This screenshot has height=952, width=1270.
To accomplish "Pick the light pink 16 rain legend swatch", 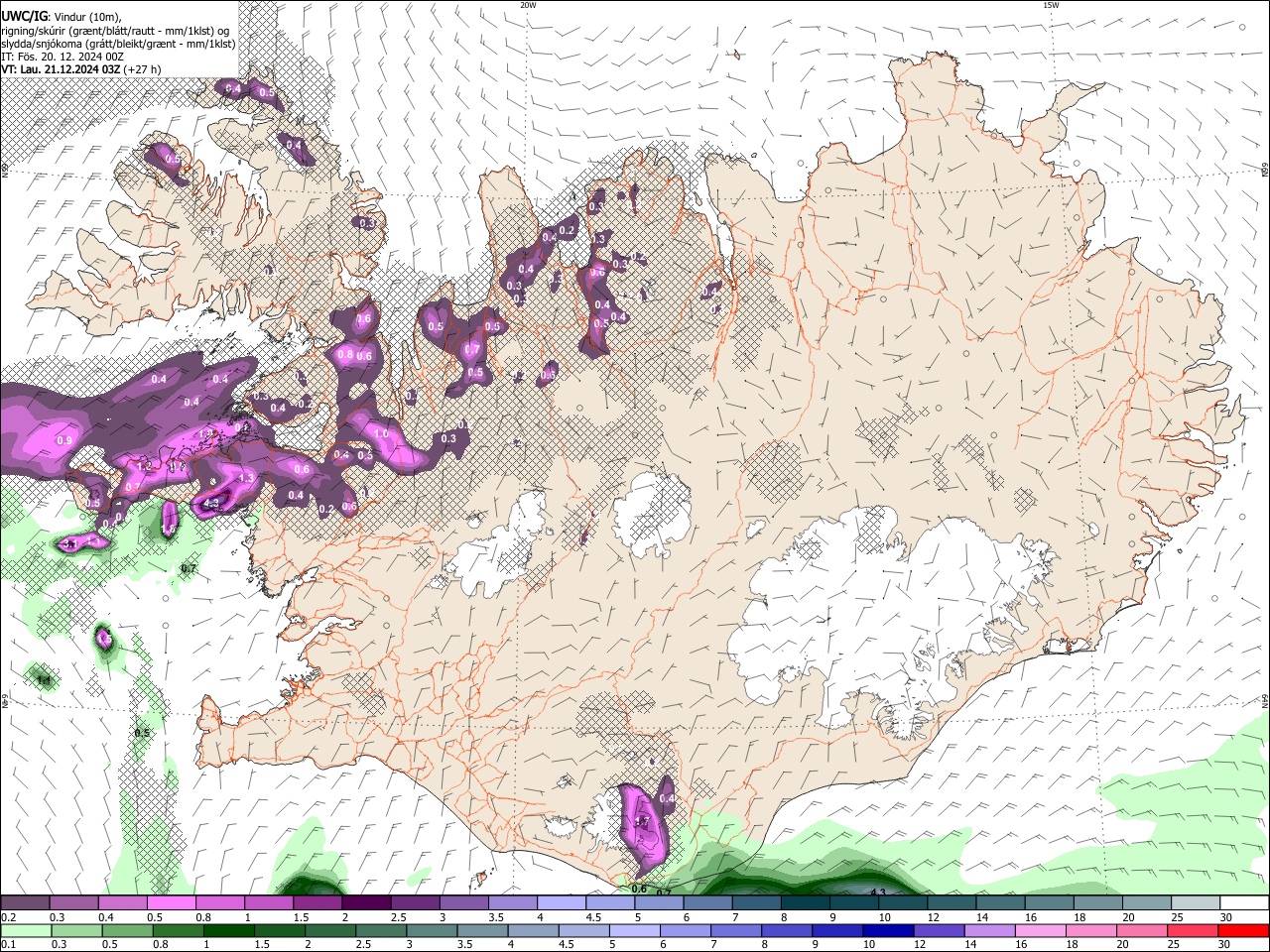I will (x=1041, y=930).
